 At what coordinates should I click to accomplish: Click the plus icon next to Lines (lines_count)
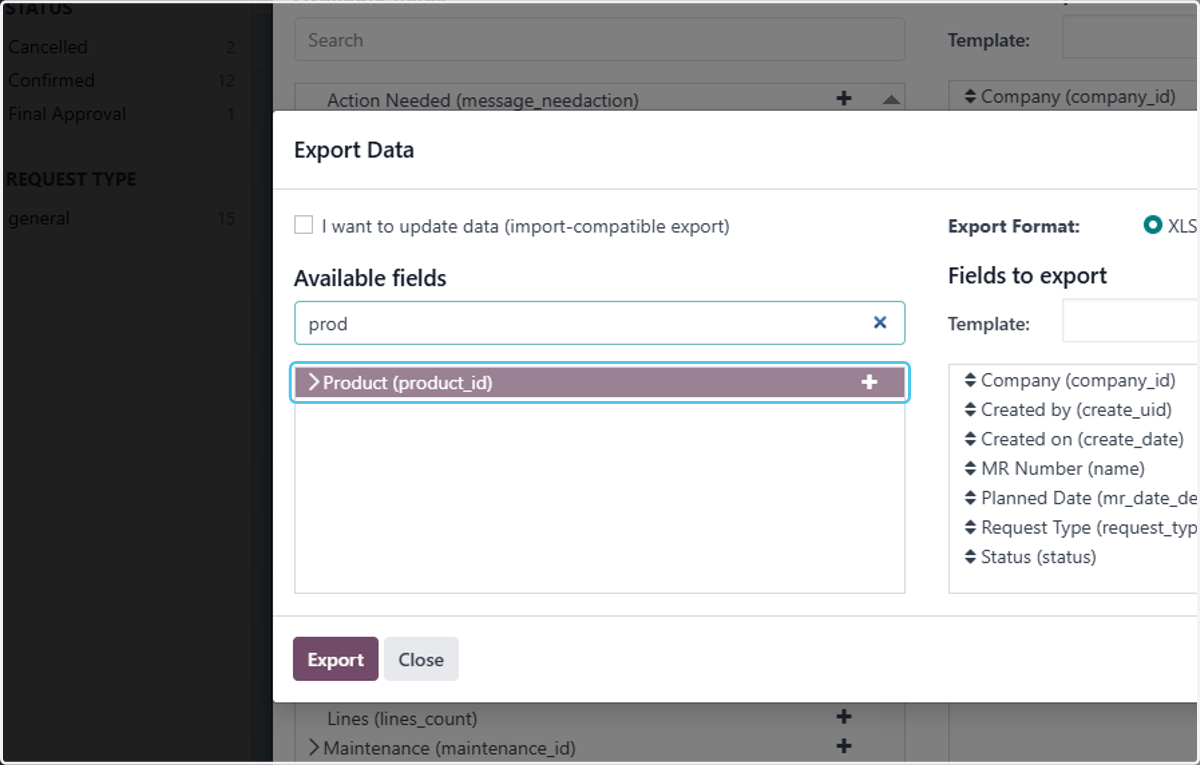pos(844,717)
